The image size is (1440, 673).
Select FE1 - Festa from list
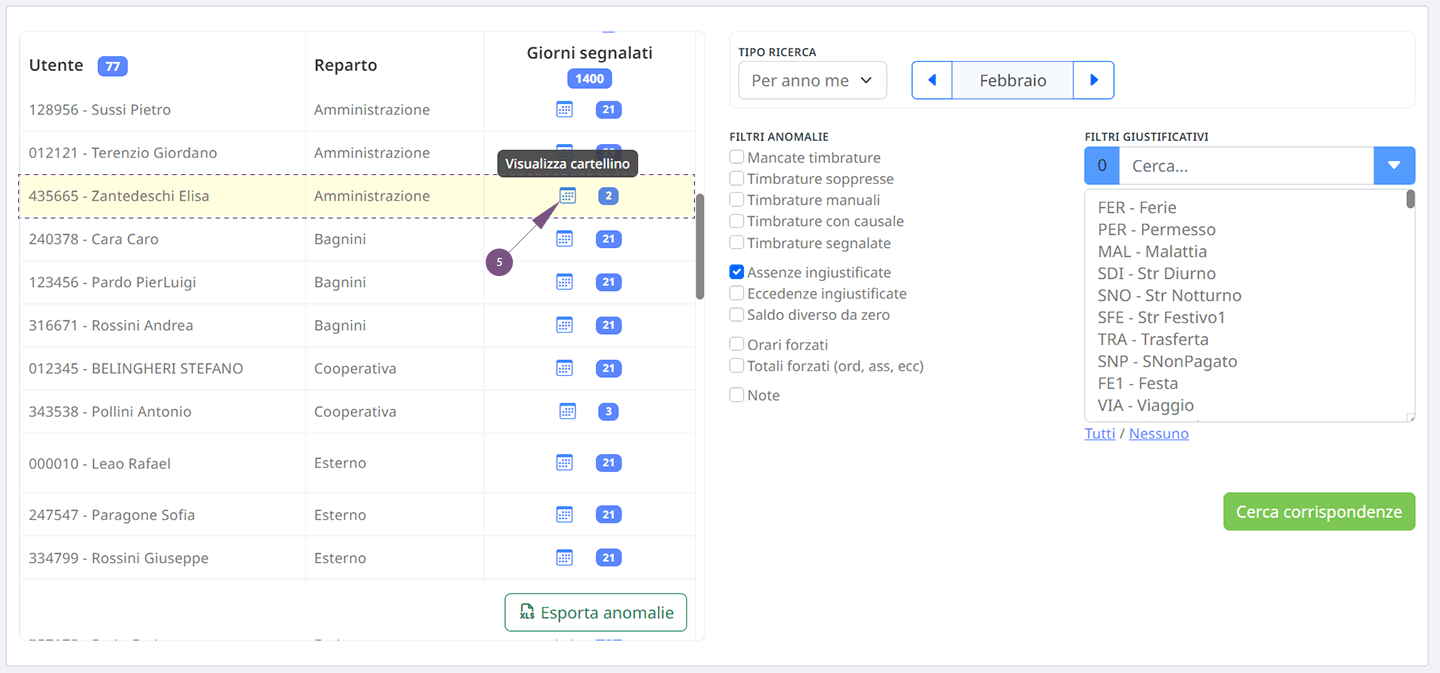tap(1138, 384)
